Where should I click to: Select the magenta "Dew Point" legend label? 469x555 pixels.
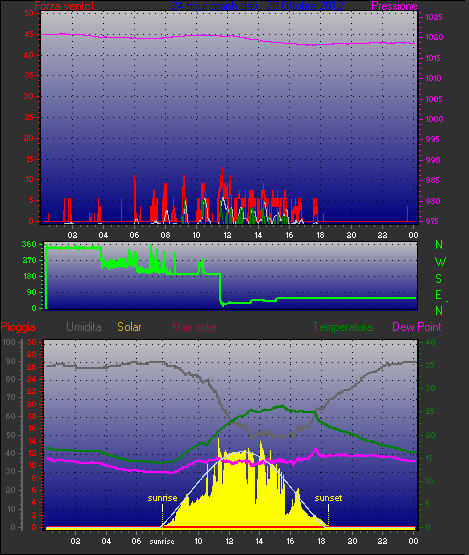417,327
